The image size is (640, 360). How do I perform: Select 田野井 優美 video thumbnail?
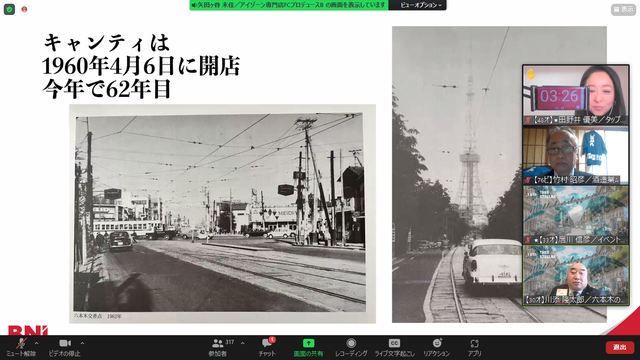pyautogui.click(x=576, y=94)
